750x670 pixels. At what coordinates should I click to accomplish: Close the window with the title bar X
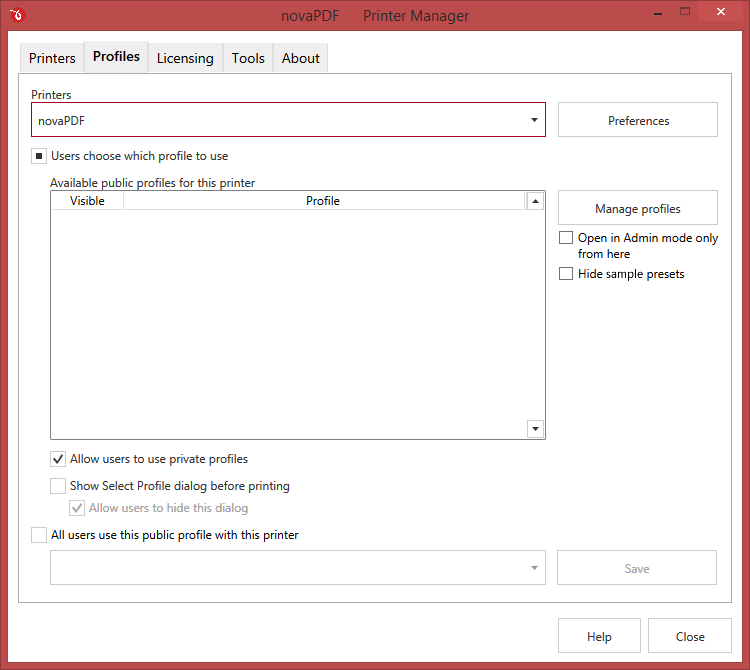click(721, 11)
